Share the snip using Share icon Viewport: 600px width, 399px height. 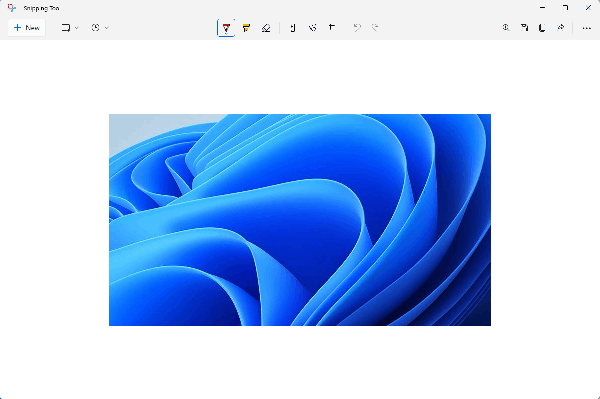click(x=561, y=28)
